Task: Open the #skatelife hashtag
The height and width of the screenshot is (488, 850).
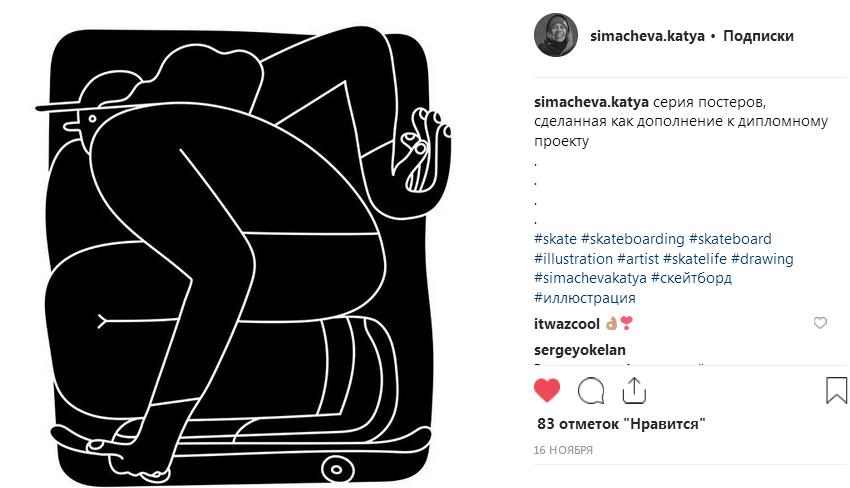Action: [x=695, y=259]
